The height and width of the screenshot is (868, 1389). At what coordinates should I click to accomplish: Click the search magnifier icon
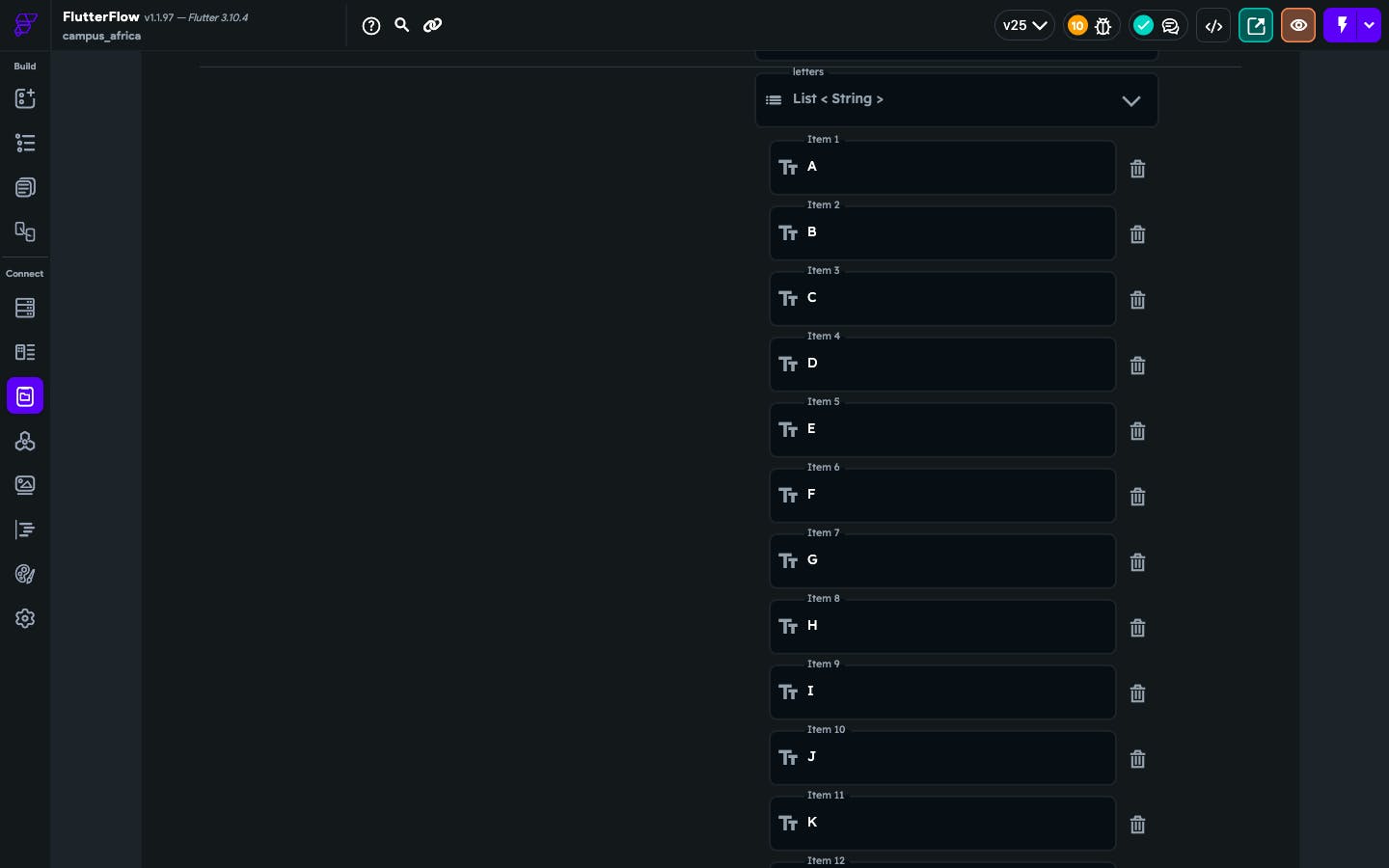[x=402, y=25]
